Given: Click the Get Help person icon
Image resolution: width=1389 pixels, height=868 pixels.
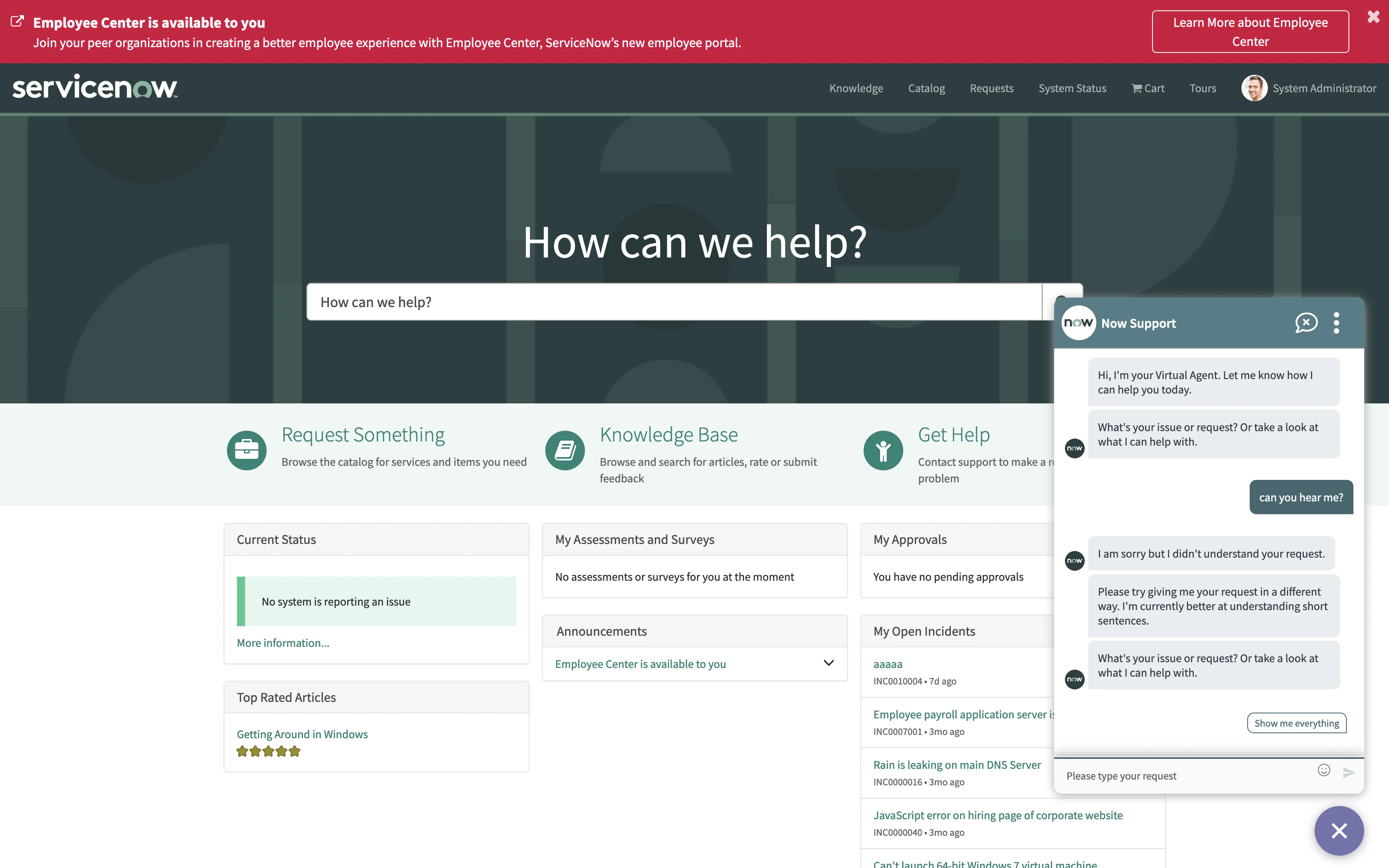Looking at the screenshot, I should 883,450.
